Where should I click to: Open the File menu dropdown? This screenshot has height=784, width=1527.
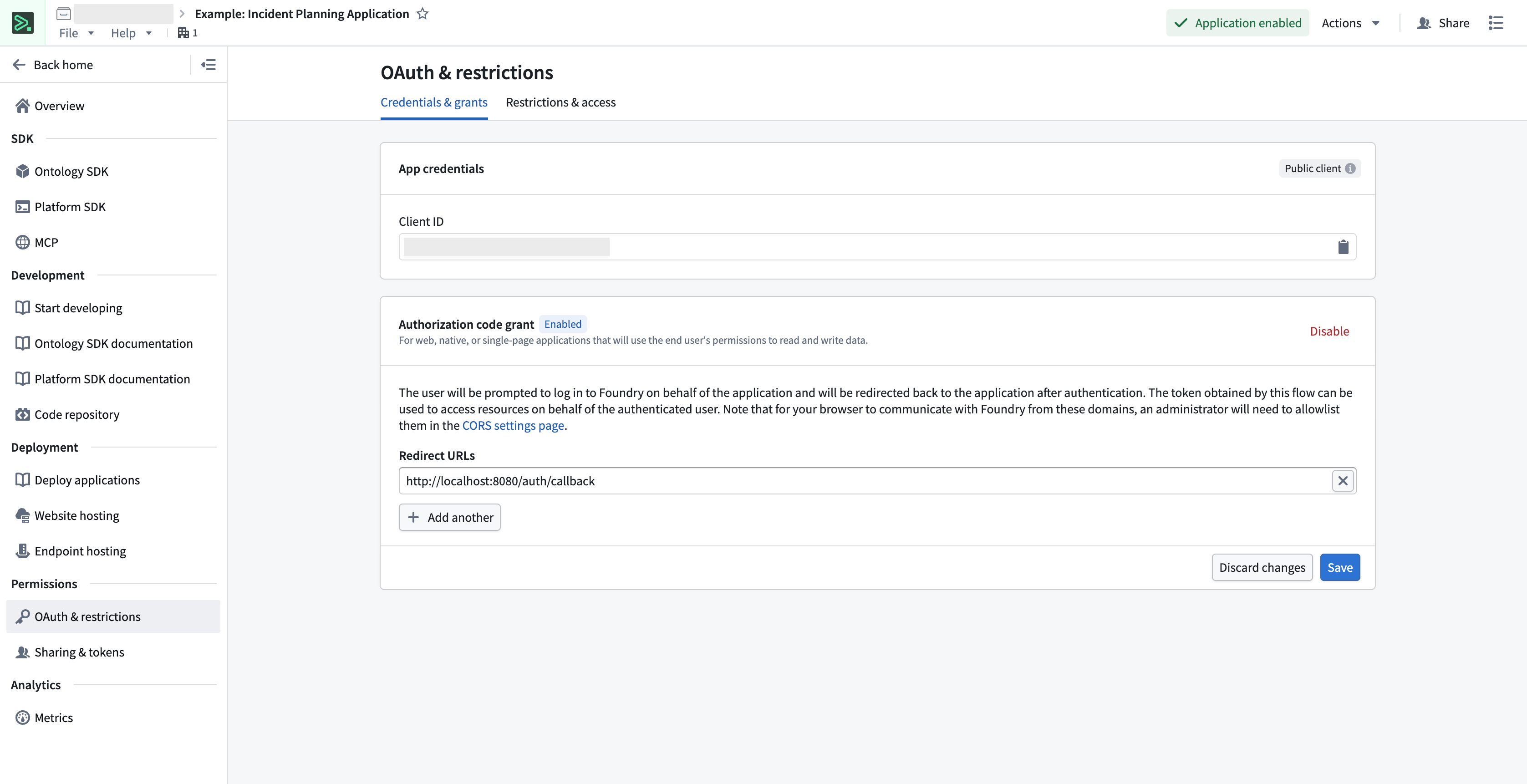(76, 33)
